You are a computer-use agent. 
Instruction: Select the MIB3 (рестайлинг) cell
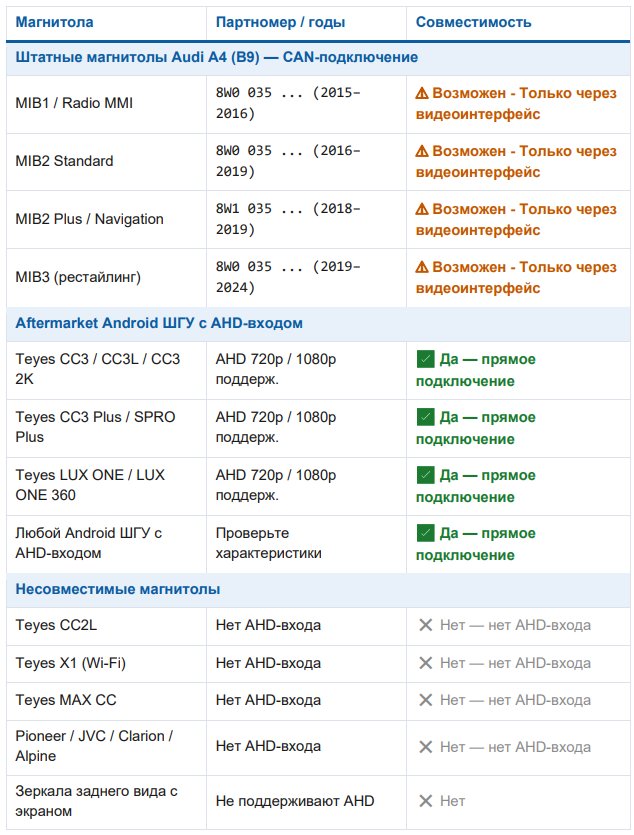point(106,277)
